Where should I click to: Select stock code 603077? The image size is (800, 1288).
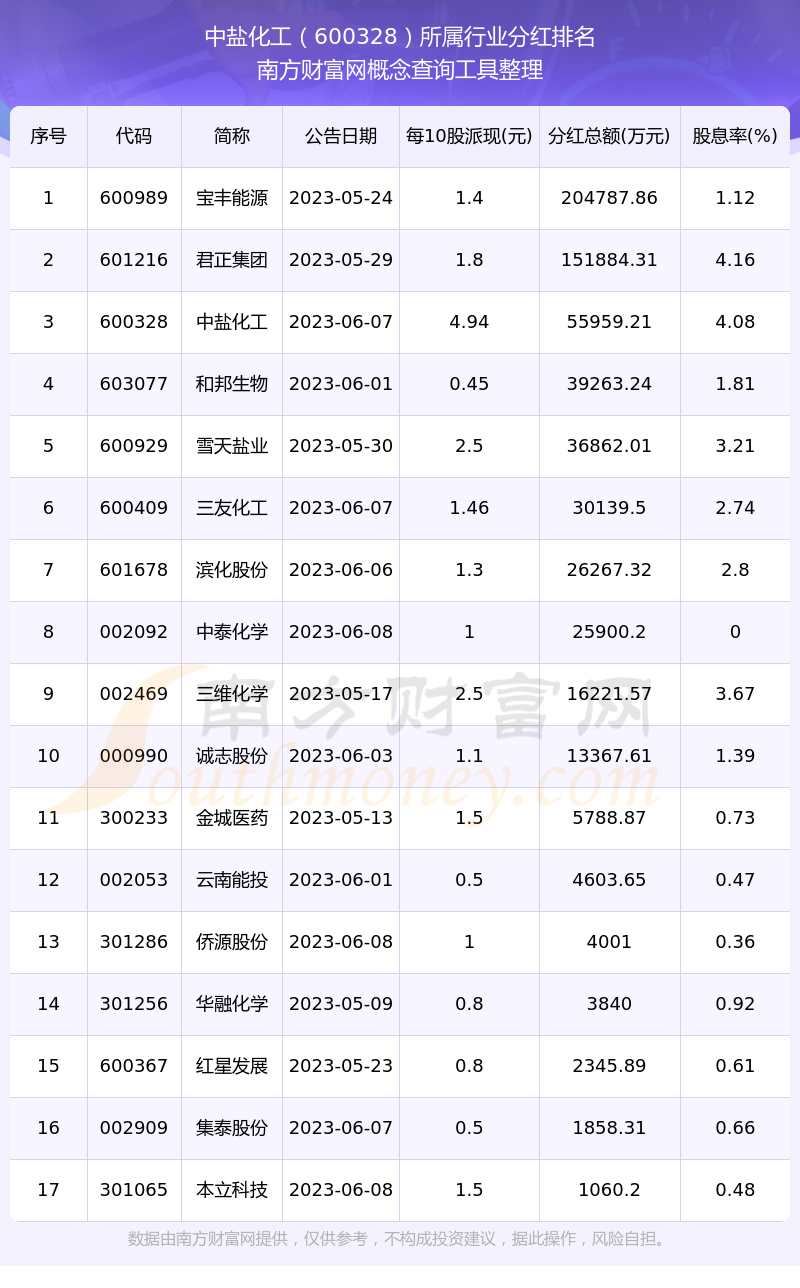pyautogui.click(x=134, y=384)
